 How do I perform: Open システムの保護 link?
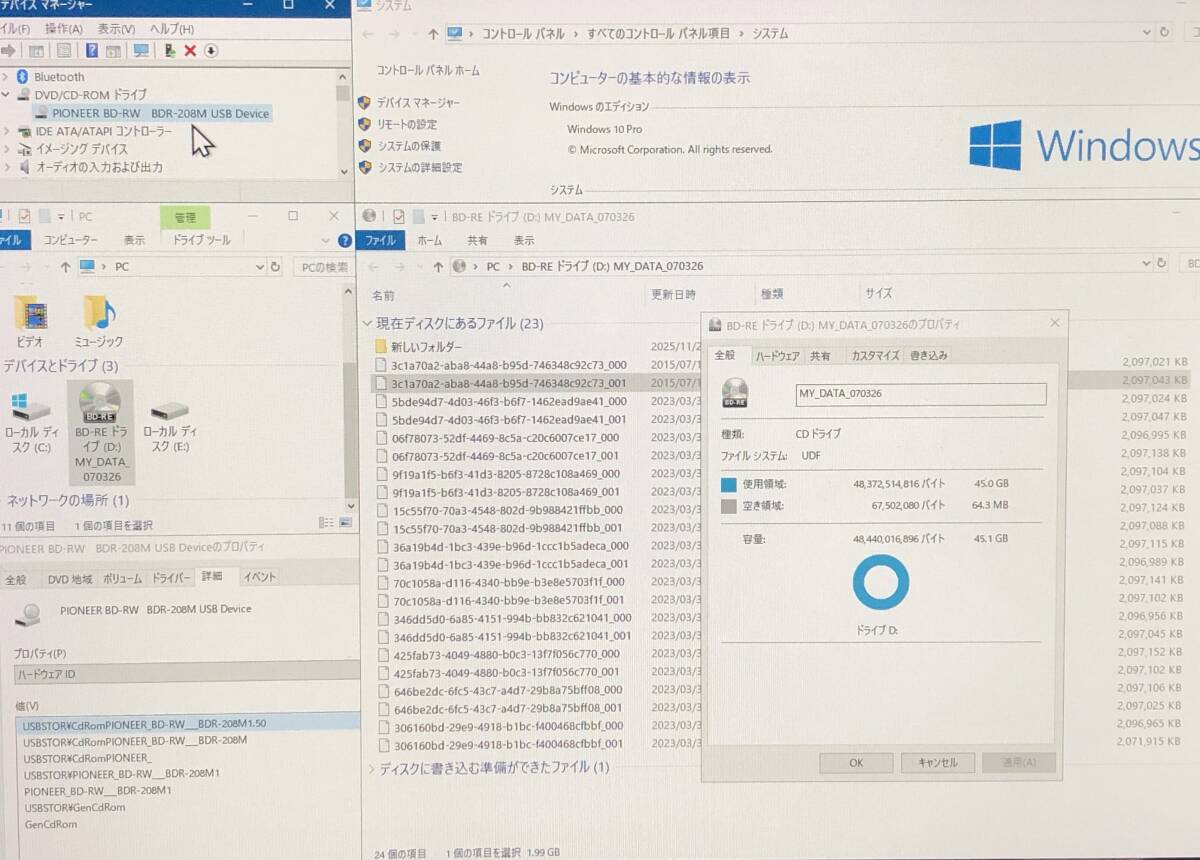[408, 146]
